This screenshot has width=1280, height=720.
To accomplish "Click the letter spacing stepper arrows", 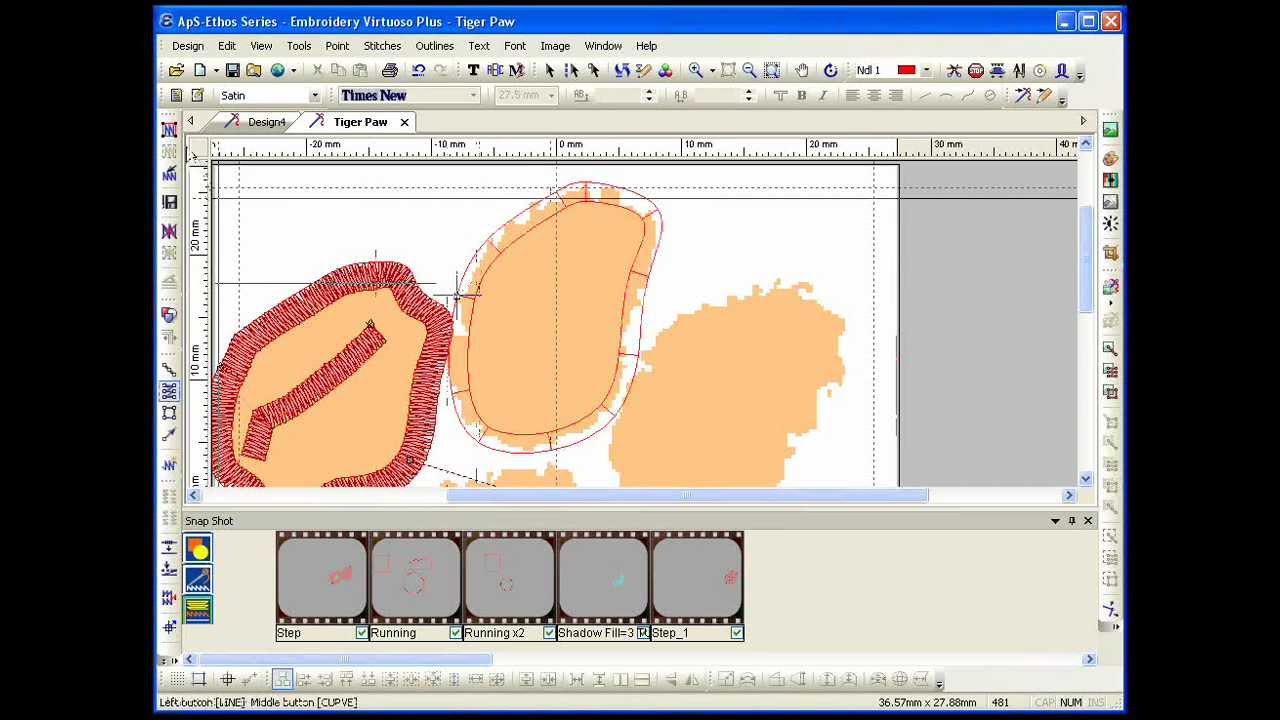I will pos(748,96).
